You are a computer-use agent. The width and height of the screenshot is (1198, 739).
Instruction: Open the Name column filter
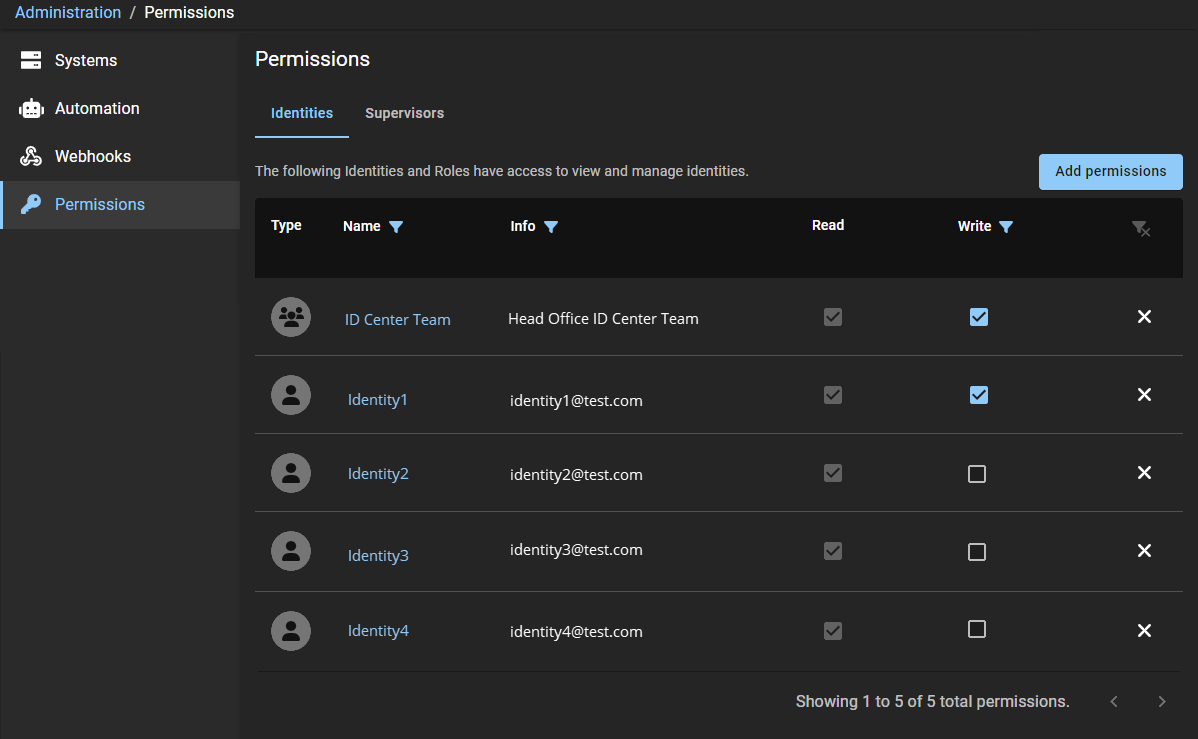pos(396,226)
